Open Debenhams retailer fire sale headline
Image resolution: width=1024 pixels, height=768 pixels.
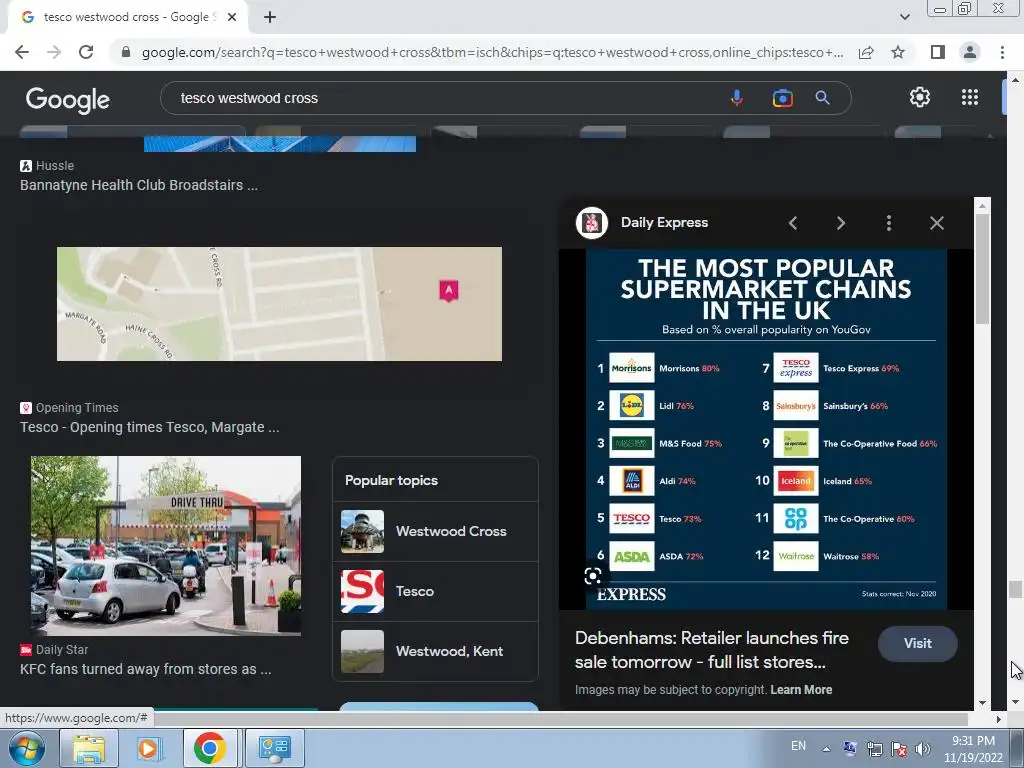pos(712,650)
